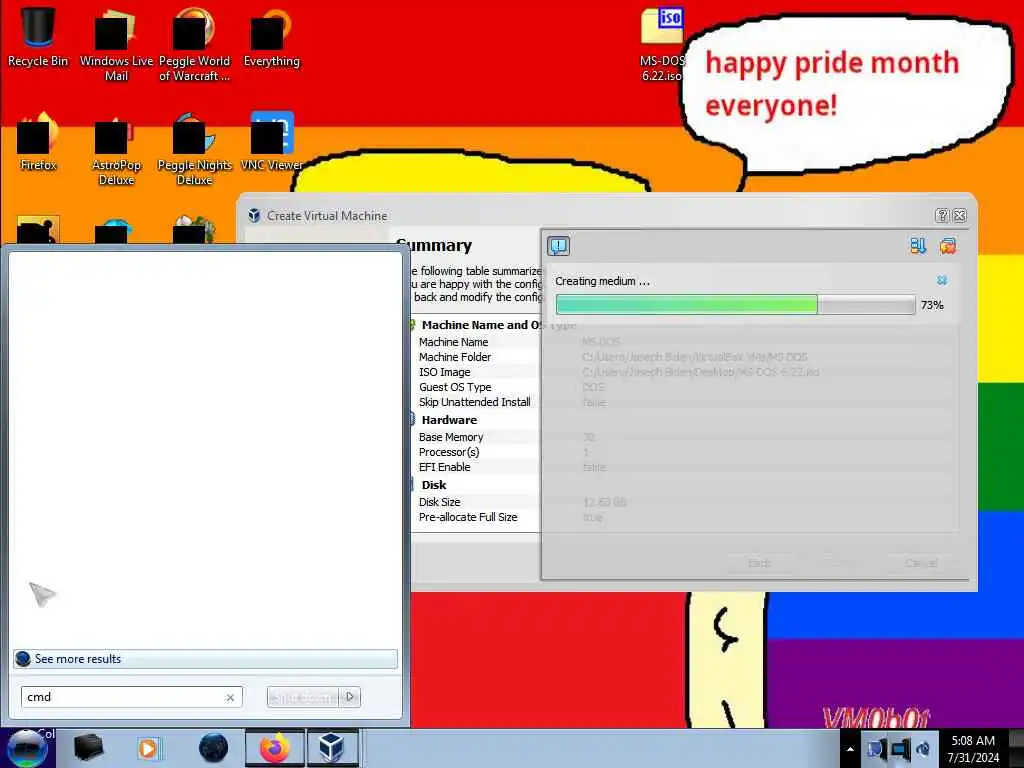This screenshot has height=768, width=1024.
Task: Select the Hardware section header
Action: point(449,420)
